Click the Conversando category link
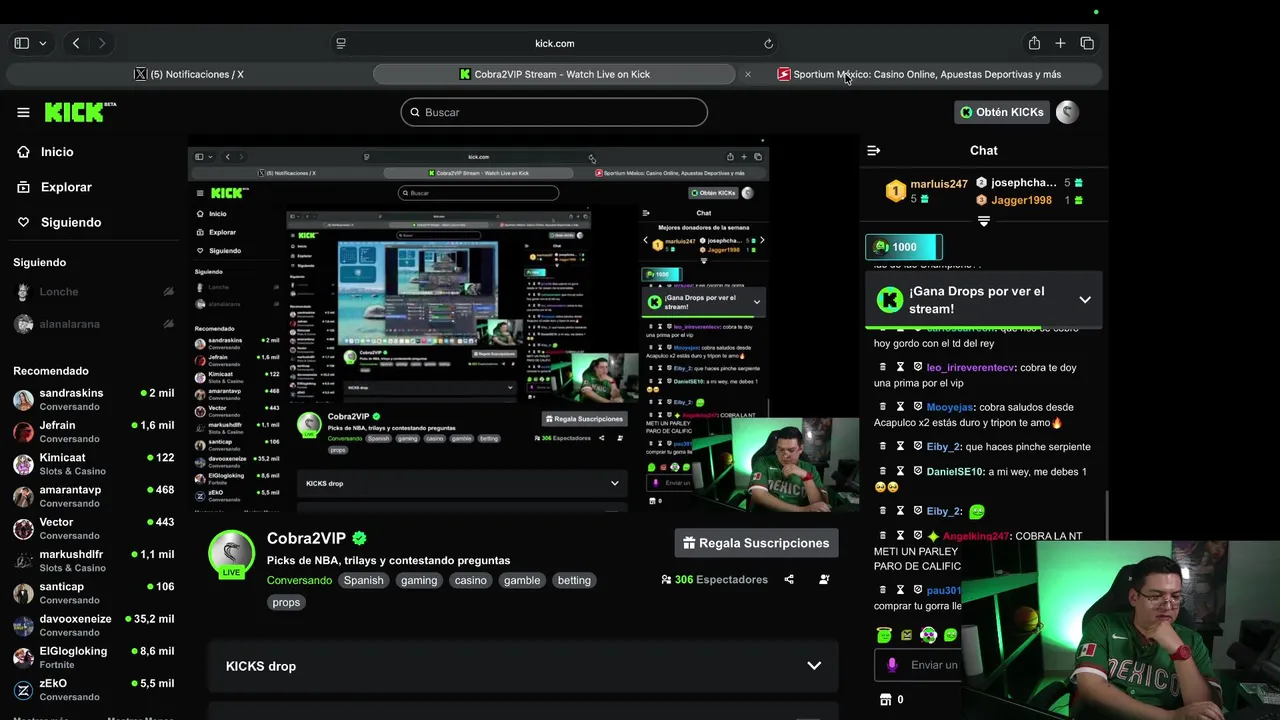The width and height of the screenshot is (1280, 720). [299, 580]
